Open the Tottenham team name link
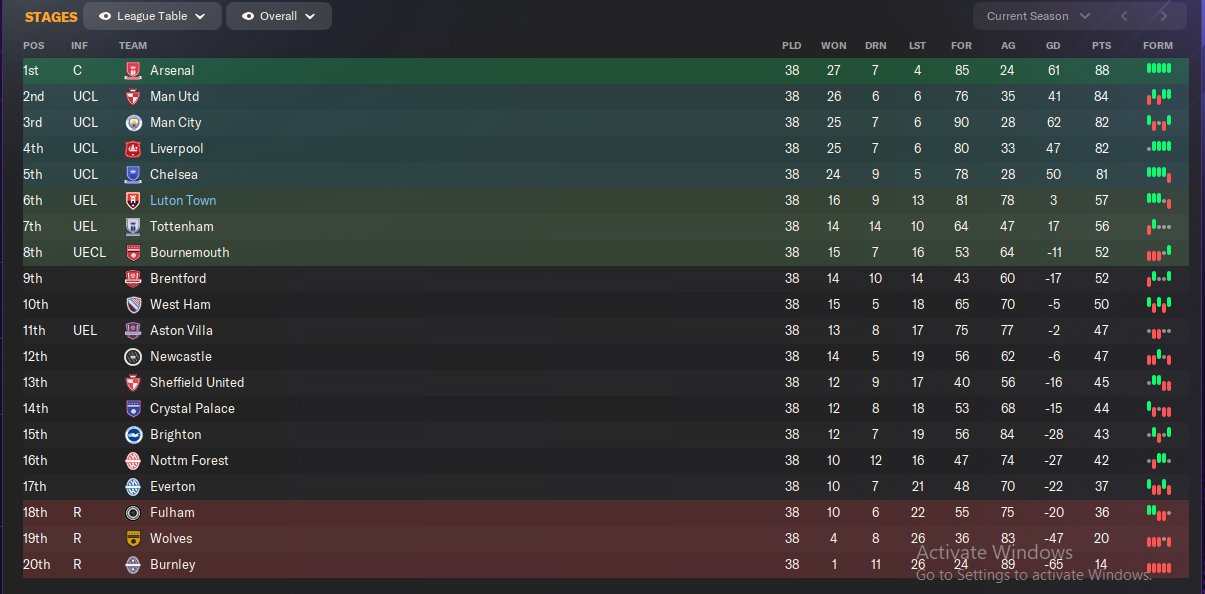The height and width of the screenshot is (594, 1205). 181,227
